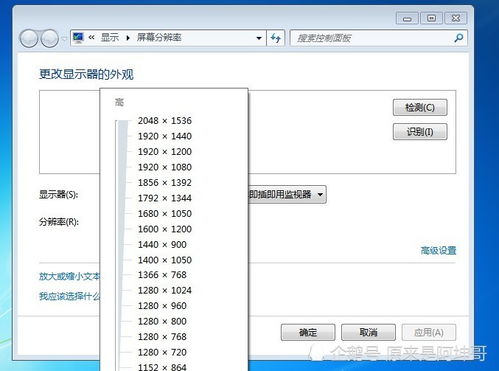Click the double chevron in address bar

(91, 37)
